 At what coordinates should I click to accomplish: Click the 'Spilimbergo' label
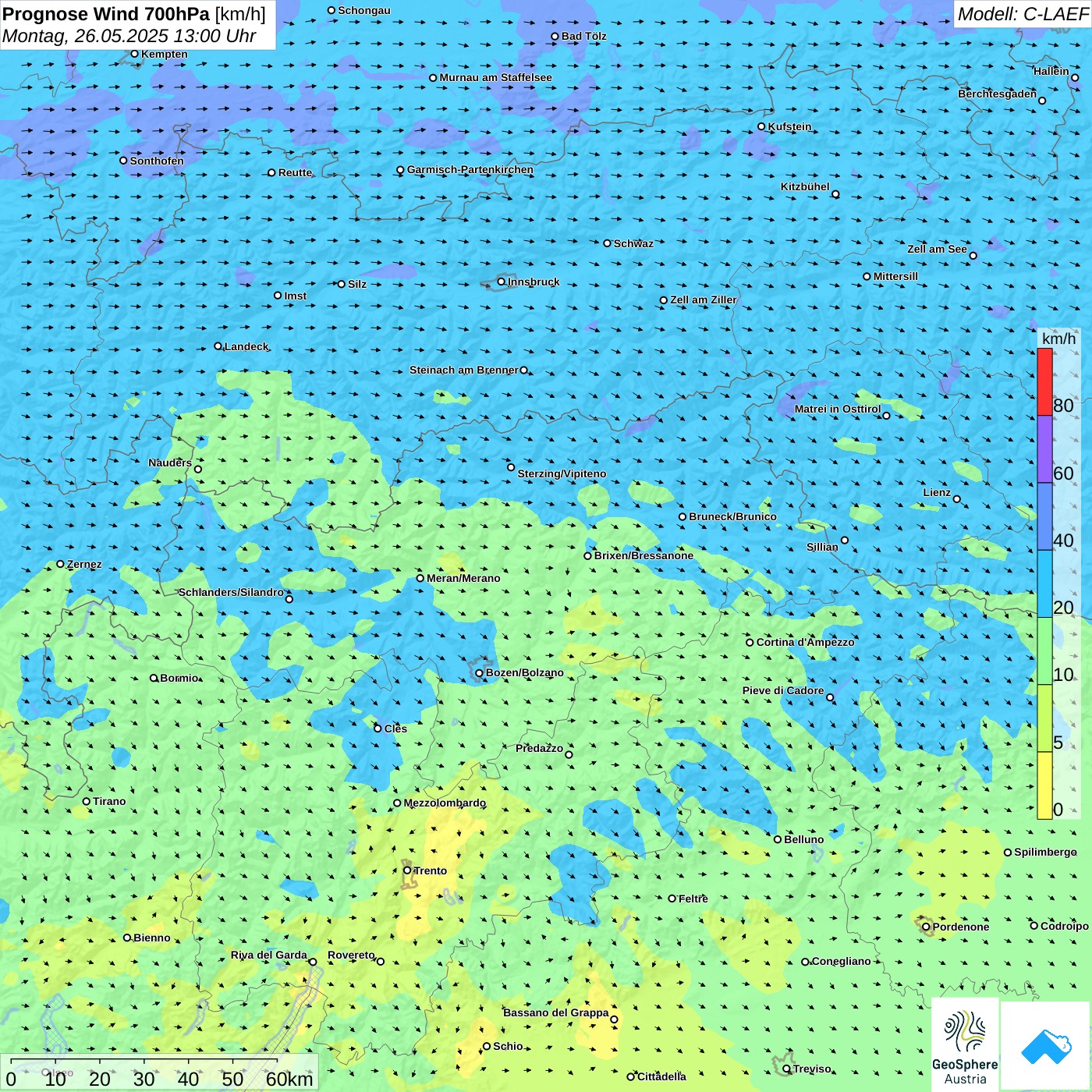(1046, 852)
